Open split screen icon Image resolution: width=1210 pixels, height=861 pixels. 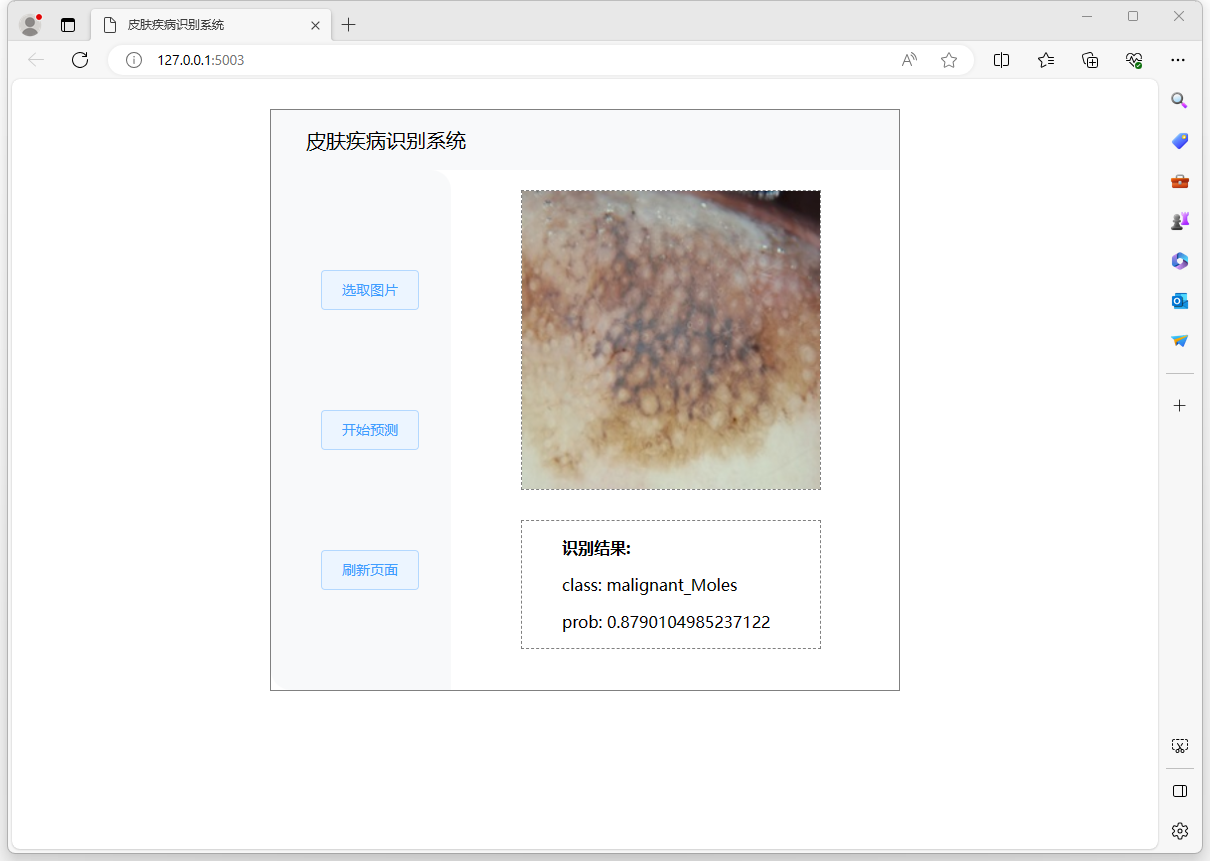1001,60
